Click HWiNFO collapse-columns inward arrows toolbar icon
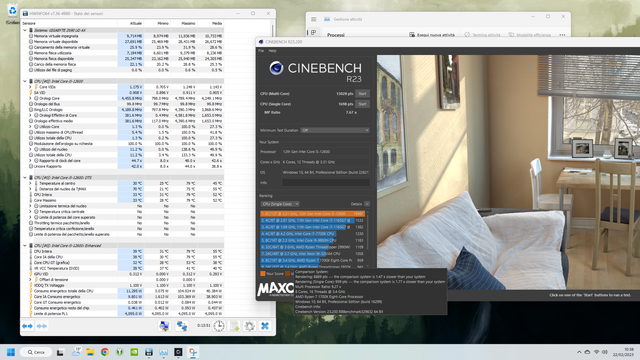This screenshot has width=640, height=360. (42, 326)
